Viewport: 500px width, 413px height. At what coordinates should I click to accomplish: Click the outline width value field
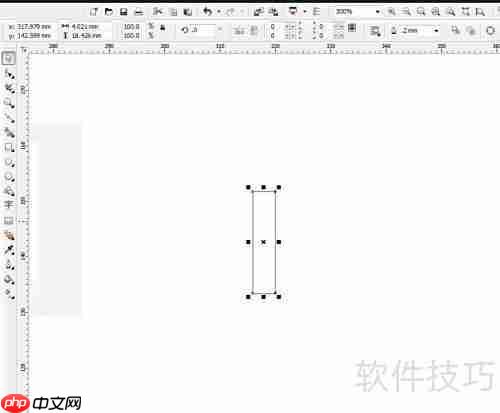[x=416, y=31]
